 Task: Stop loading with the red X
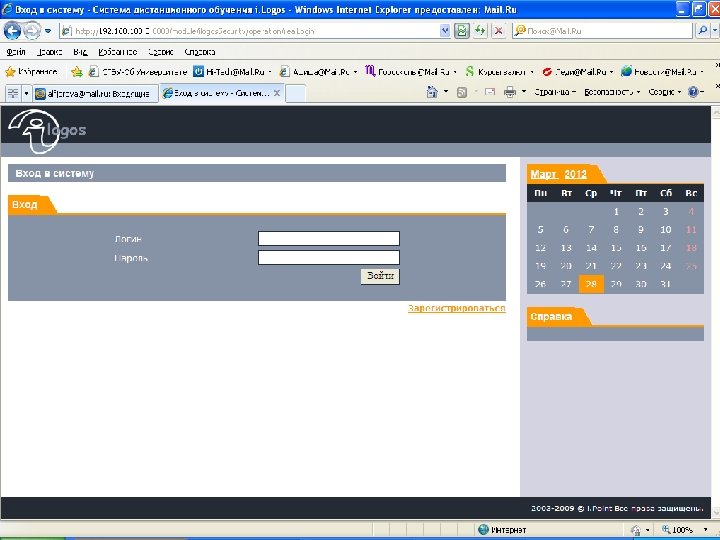click(x=499, y=31)
